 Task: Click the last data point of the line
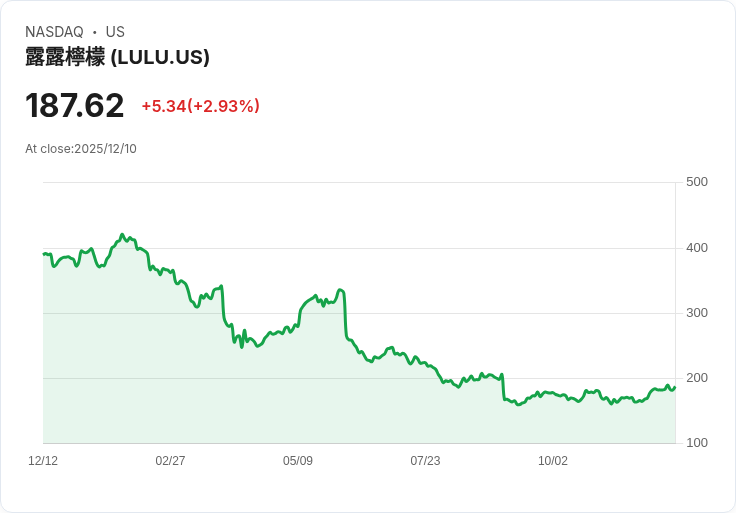tap(675, 388)
